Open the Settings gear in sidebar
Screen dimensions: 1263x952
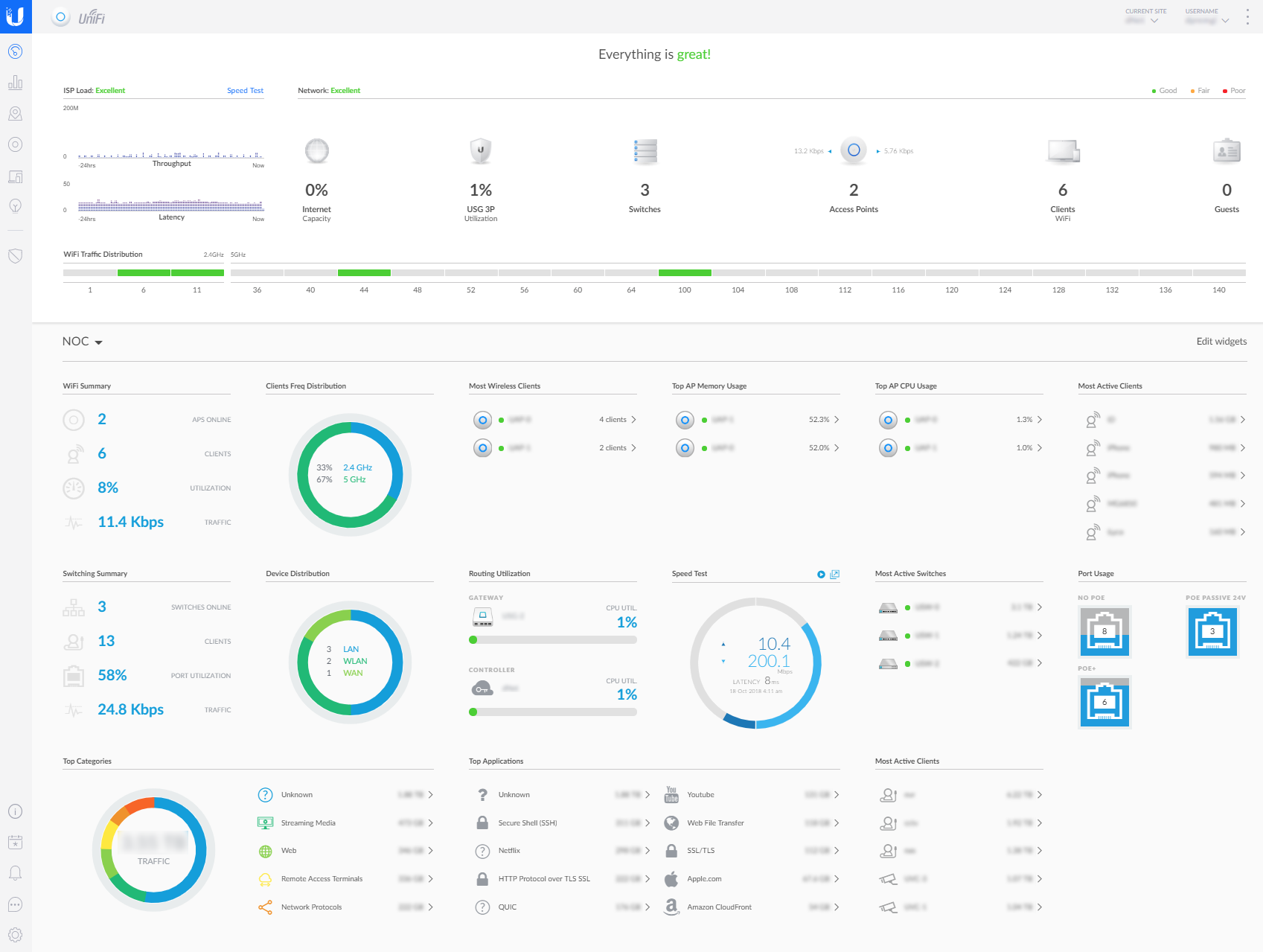[x=16, y=935]
